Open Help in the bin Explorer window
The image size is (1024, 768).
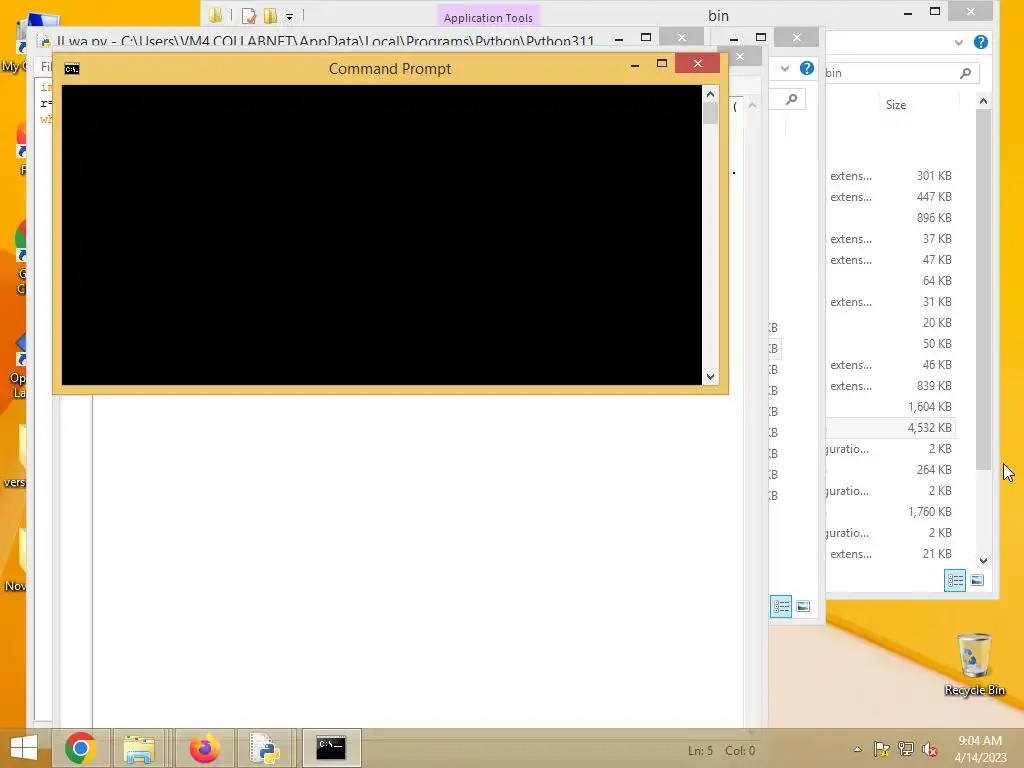(x=980, y=42)
